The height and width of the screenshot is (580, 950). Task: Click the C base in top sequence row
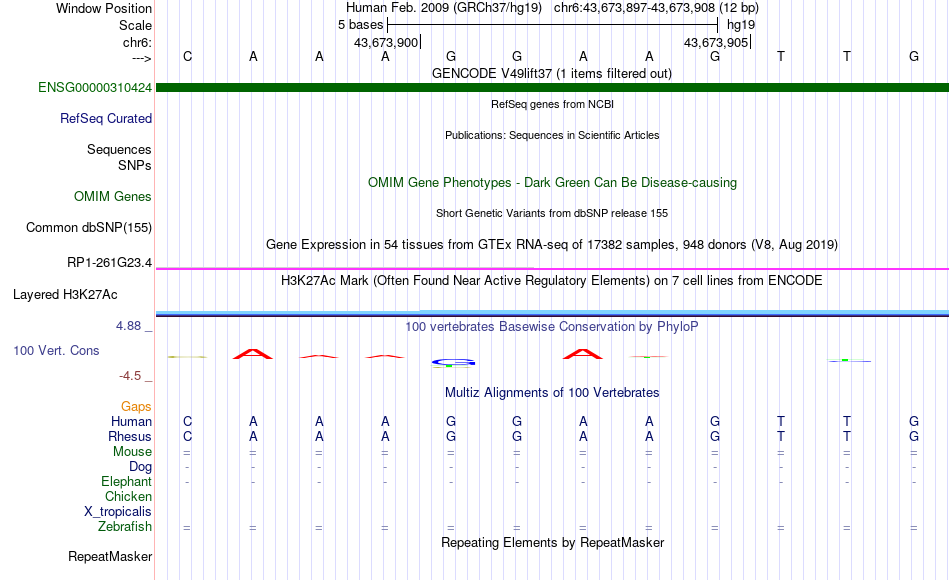pyautogui.click(x=187, y=56)
